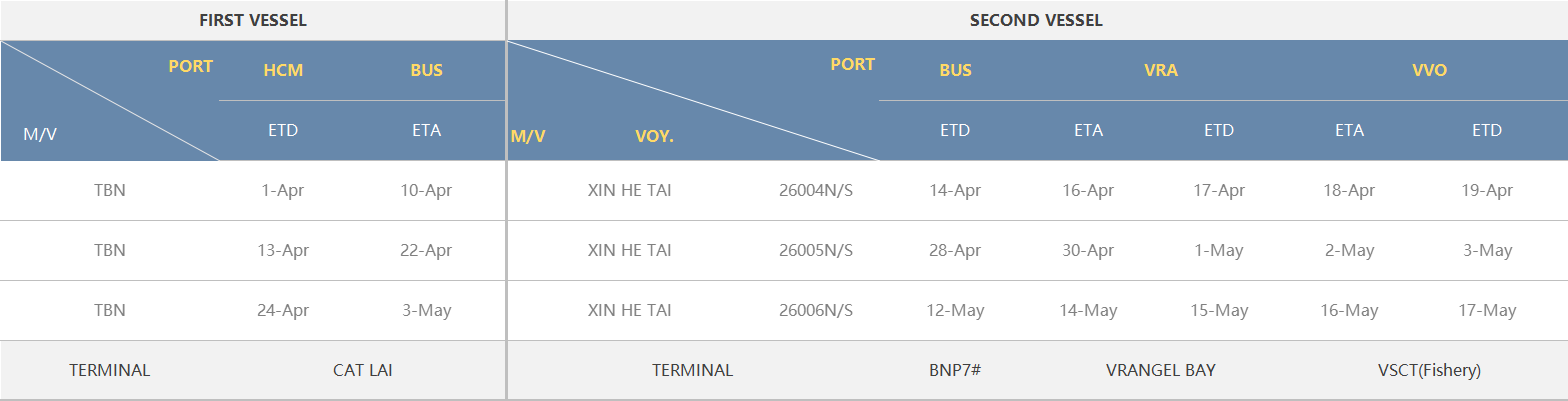Click the 30-Apr VRA arrival date
Image resolution: width=1568 pixels, height=401 pixels.
(x=1088, y=250)
